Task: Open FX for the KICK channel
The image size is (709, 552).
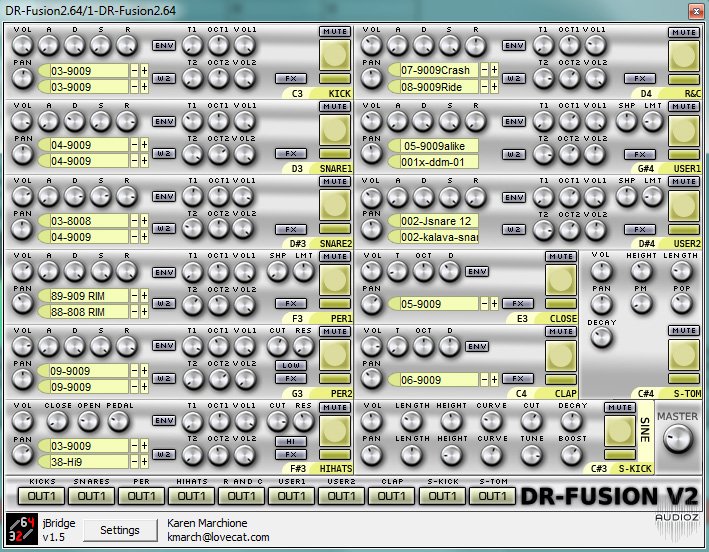Action: pos(291,79)
